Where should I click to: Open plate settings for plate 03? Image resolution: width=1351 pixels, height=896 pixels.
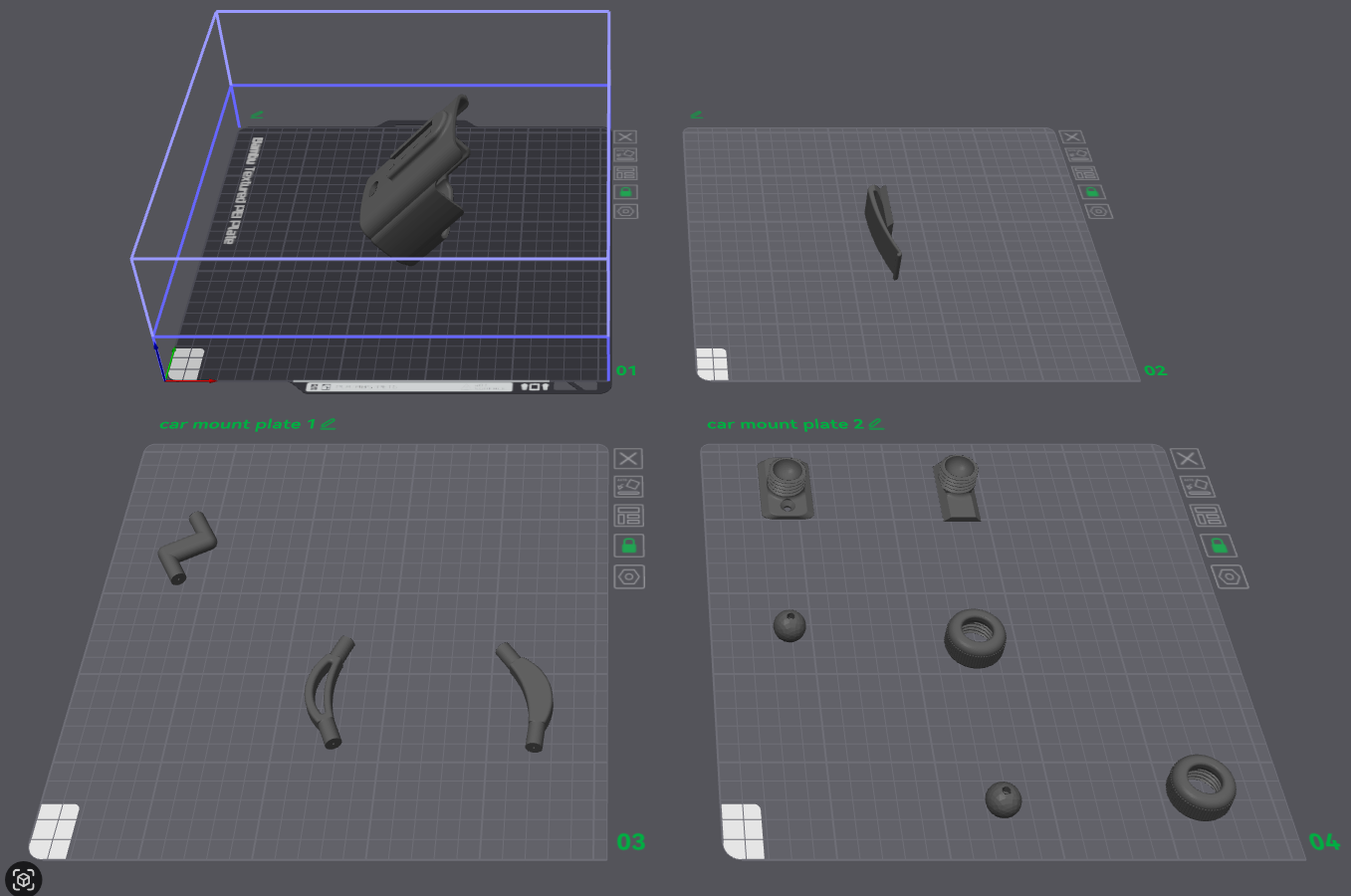pyautogui.click(x=628, y=576)
